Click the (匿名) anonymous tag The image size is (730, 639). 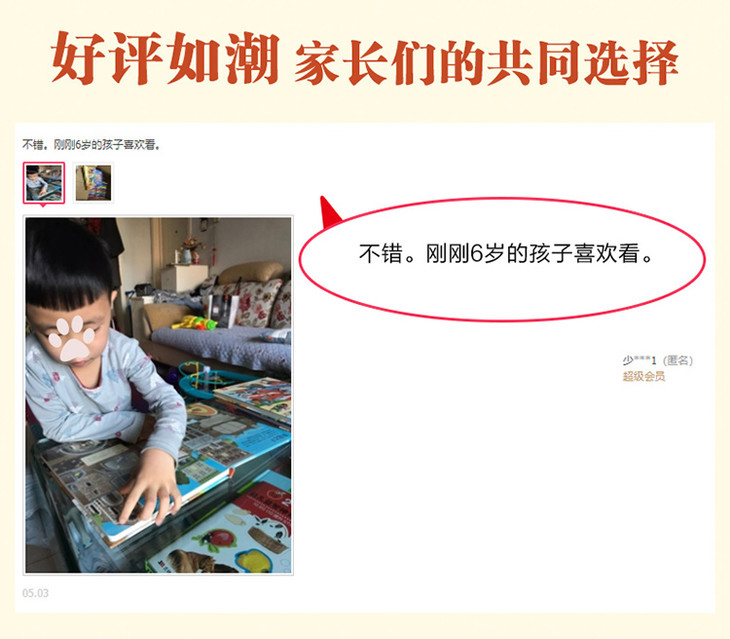pos(677,360)
